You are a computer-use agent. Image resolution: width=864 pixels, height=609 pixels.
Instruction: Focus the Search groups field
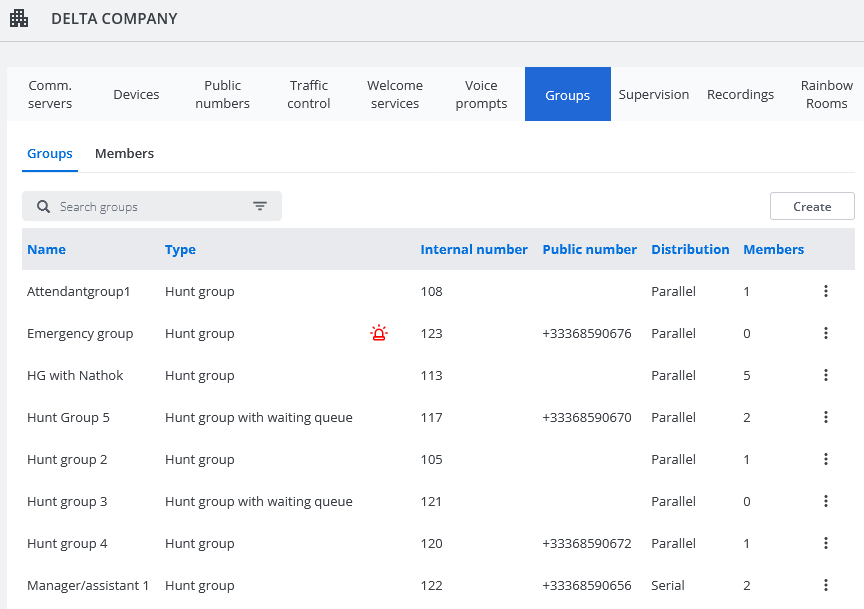click(152, 206)
